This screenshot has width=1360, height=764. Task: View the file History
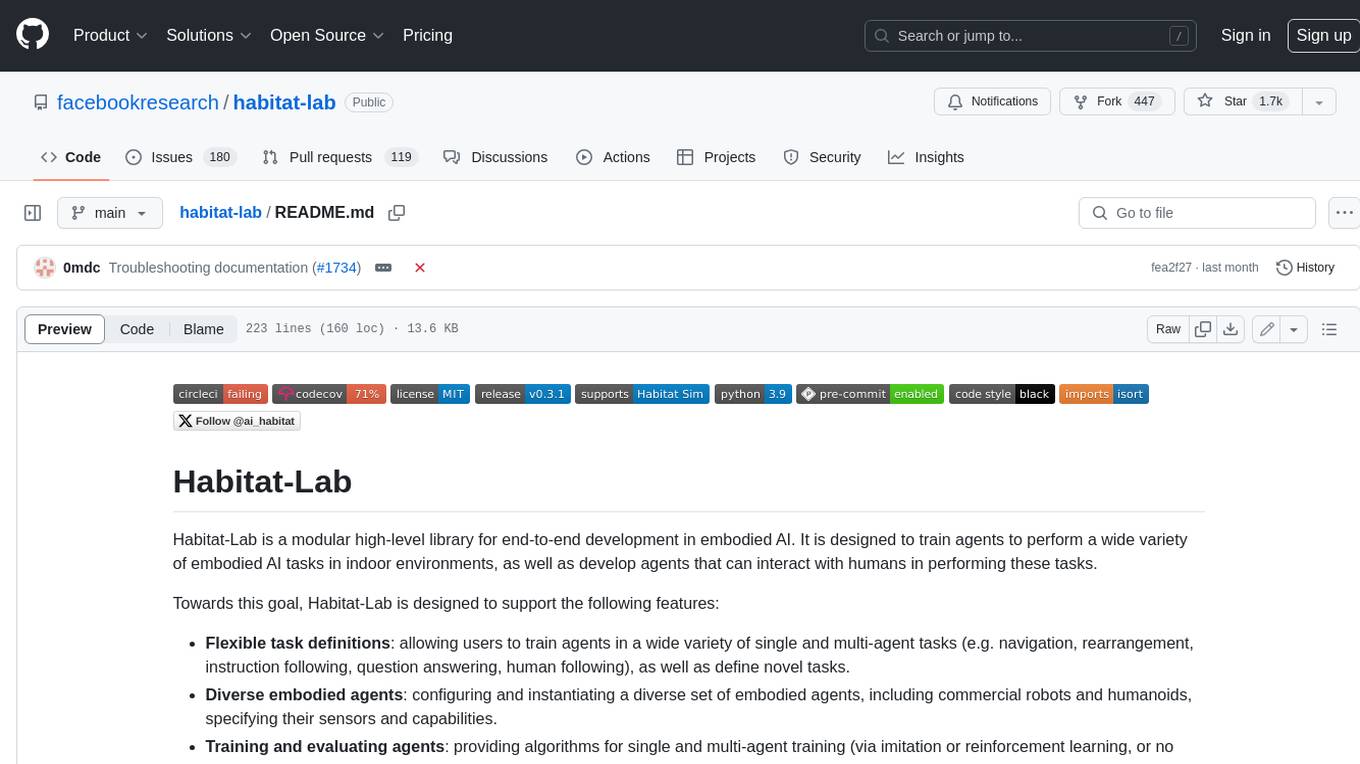click(x=1305, y=268)
